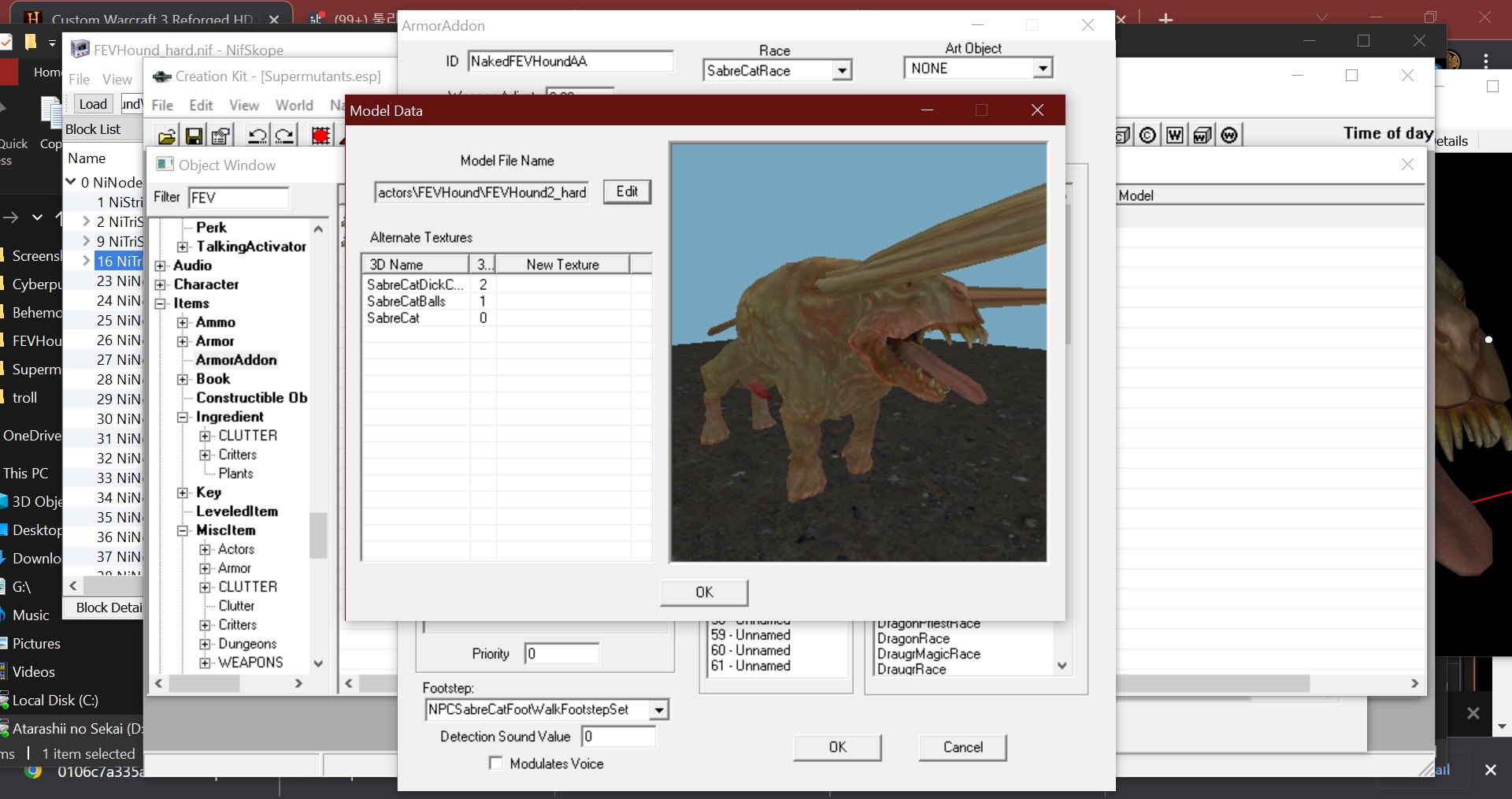Collapse the MiscItem tree node
This screenshot has width=1512, height=799.
(183, 530)
